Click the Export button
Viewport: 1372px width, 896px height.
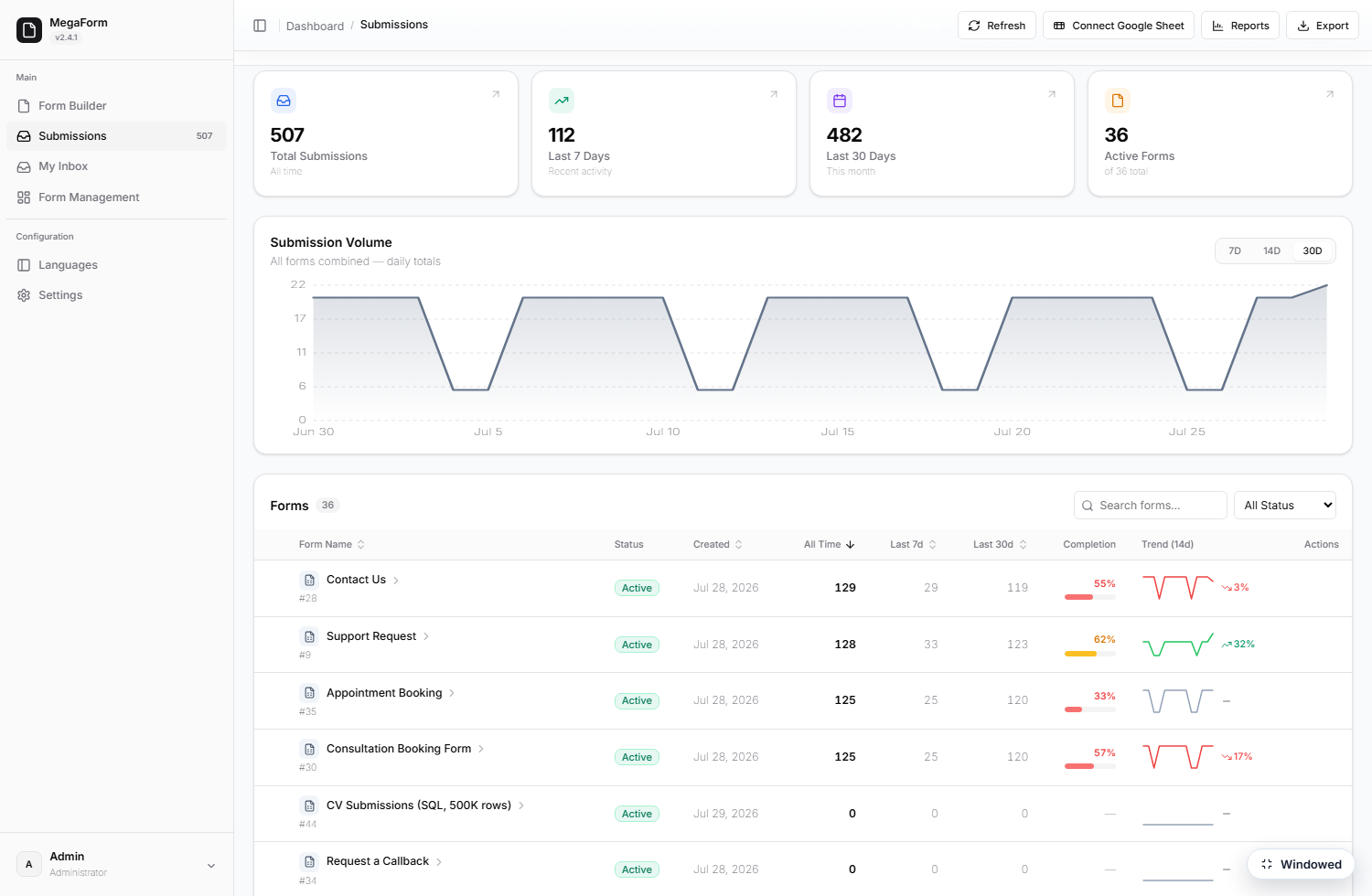pyautogui.click(x=1323, y=26)
